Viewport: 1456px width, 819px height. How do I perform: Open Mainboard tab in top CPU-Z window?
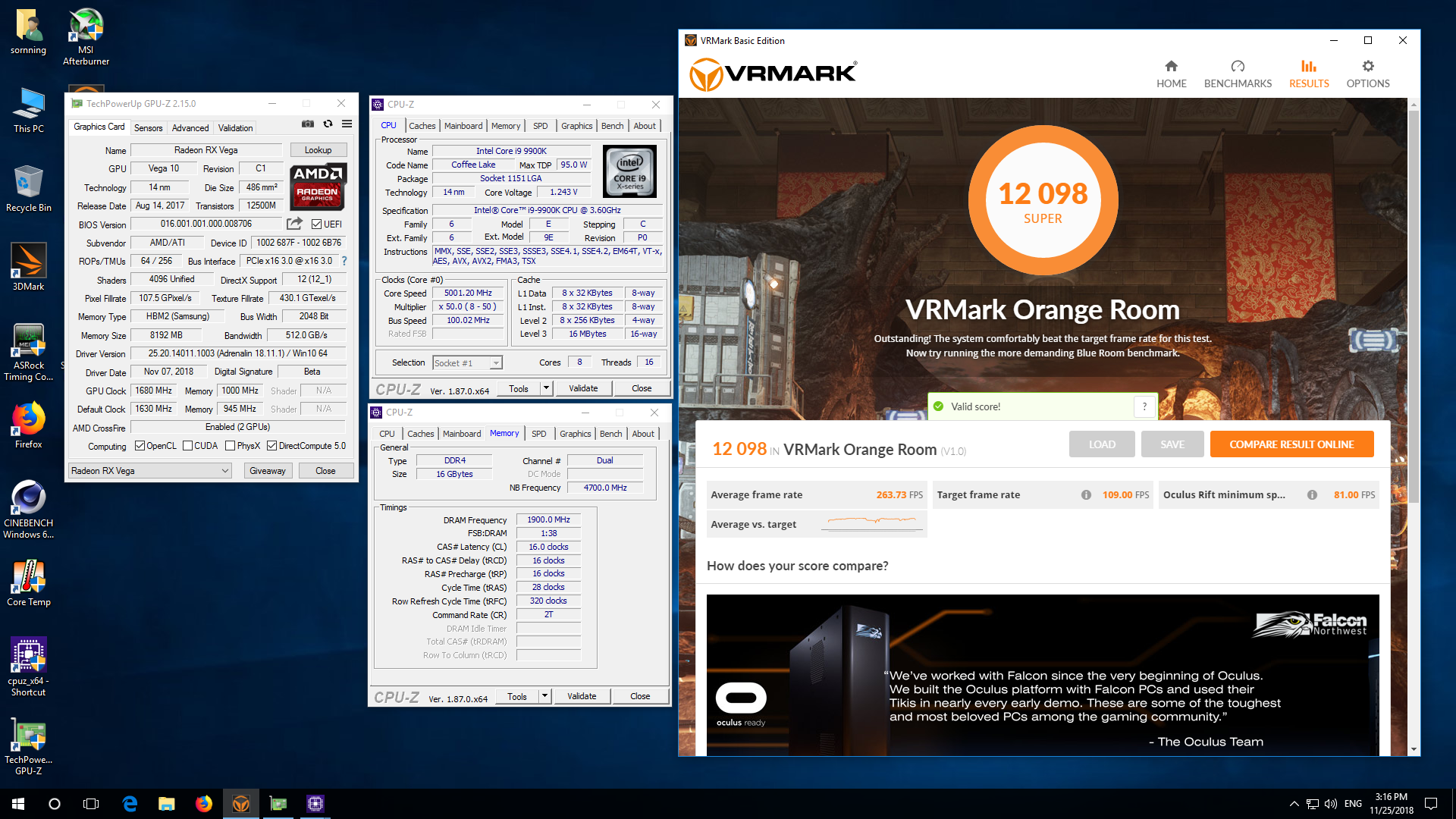tap(463, 126)
